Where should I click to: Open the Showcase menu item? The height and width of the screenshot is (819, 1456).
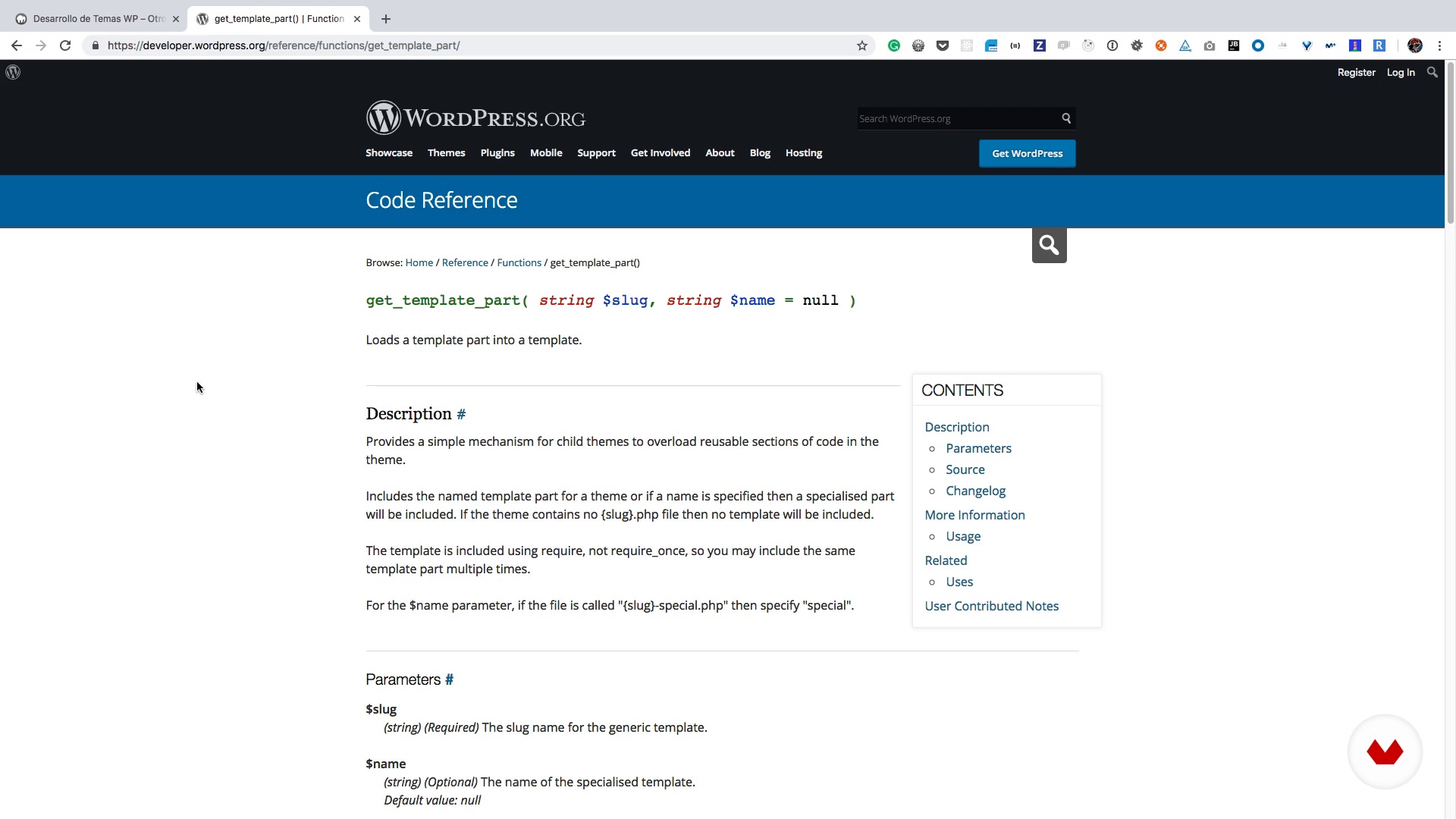(389, 153)
